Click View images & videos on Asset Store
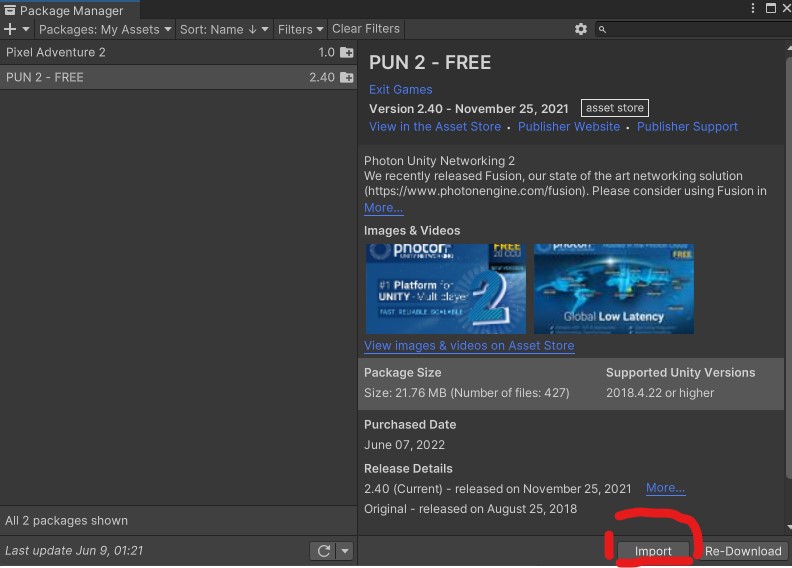792x568 pixels. 469,345
